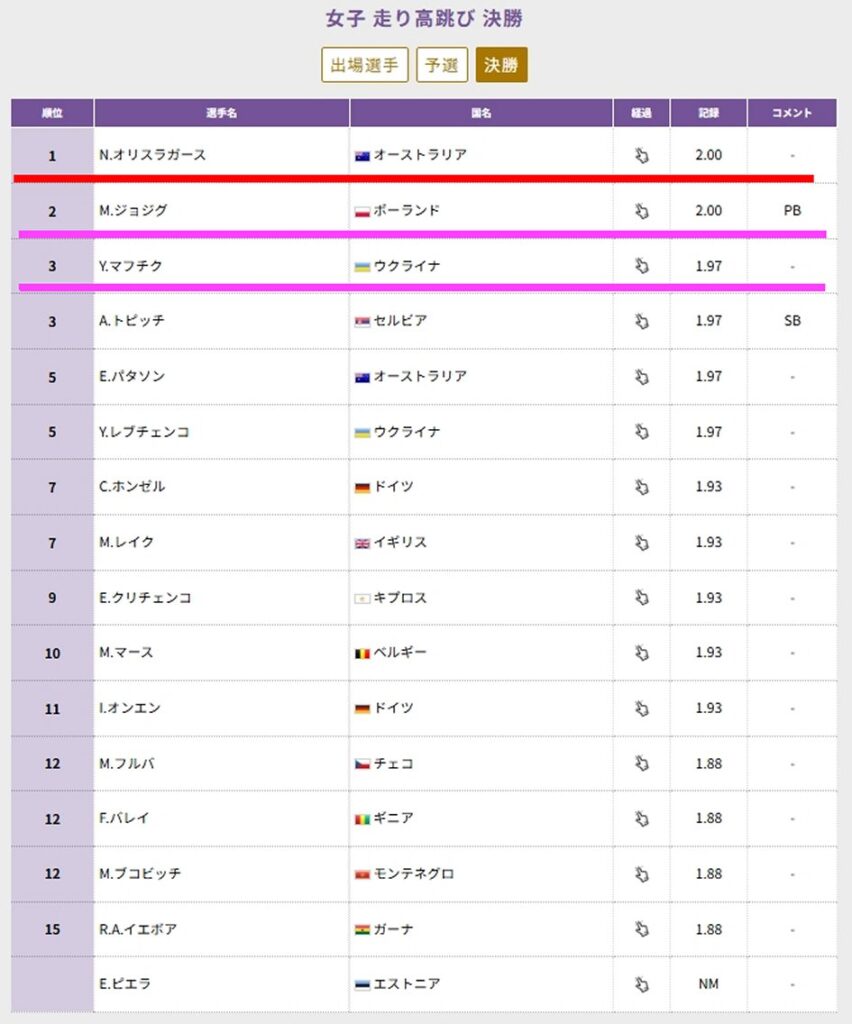Open progress icon for M.レイク

coord(641,542)
